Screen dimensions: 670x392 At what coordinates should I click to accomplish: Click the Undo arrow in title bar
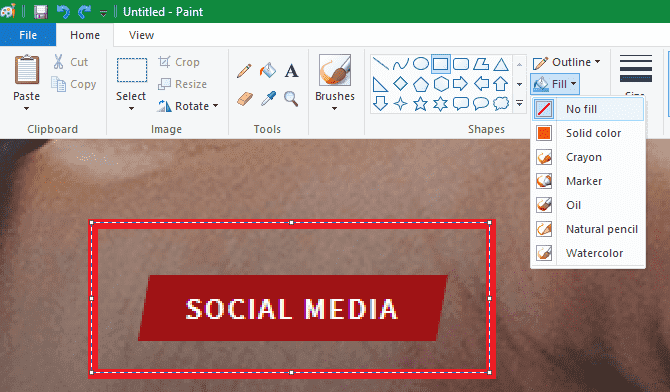point(63,12)
